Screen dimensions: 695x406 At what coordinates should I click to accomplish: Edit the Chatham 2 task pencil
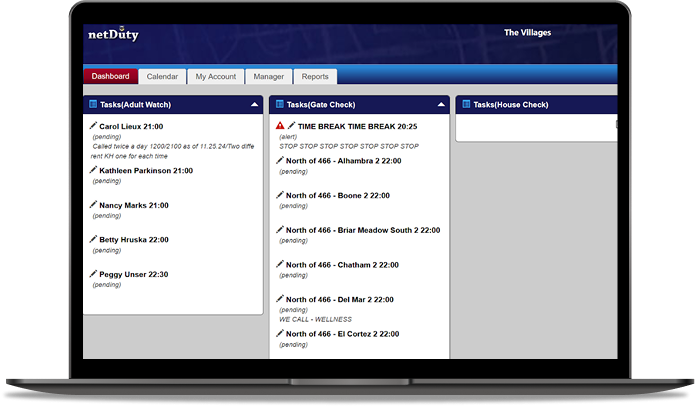coord(280,264)
